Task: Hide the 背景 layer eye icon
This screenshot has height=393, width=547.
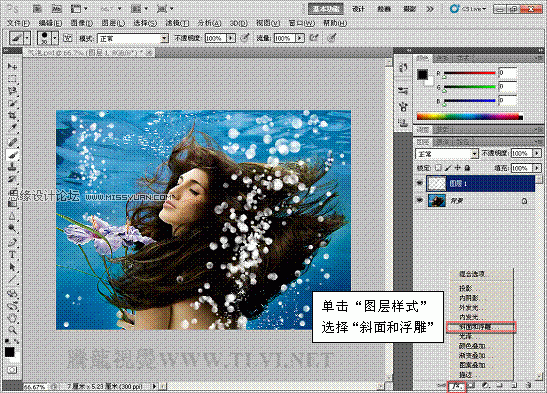Action: coord(420,201)
